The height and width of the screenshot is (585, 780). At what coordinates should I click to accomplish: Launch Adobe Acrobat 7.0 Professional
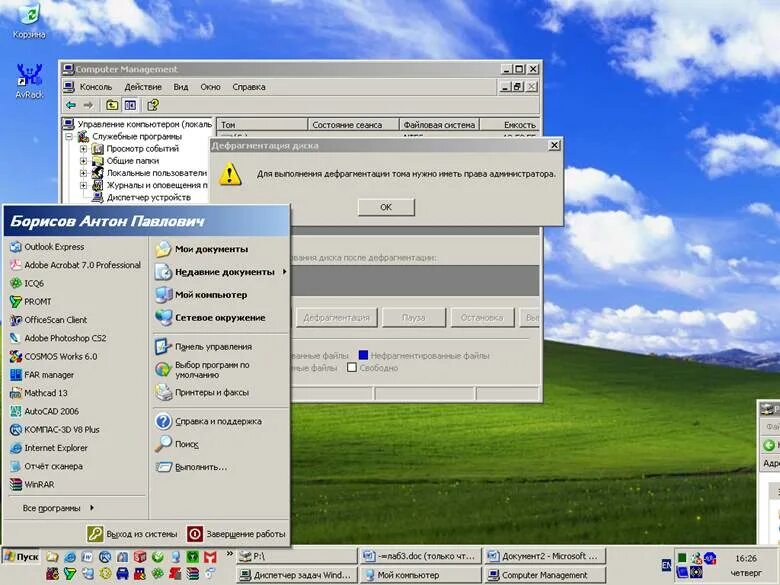(x=75, y=265)
